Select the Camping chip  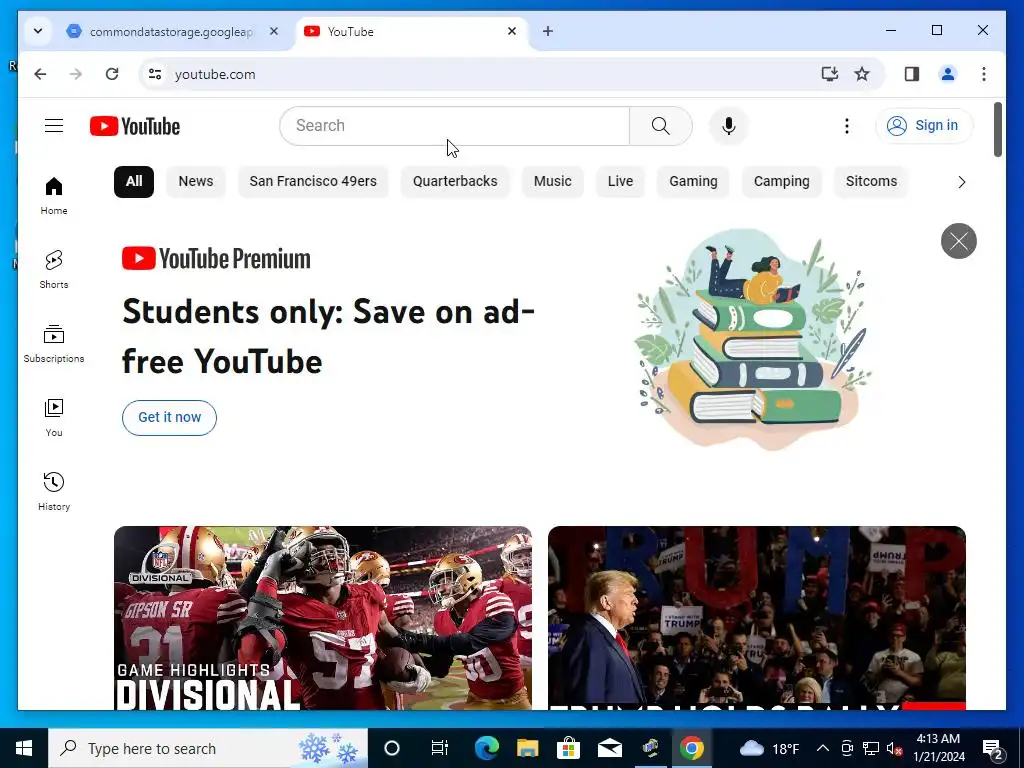pyautogui.click(x=782, y=182)
